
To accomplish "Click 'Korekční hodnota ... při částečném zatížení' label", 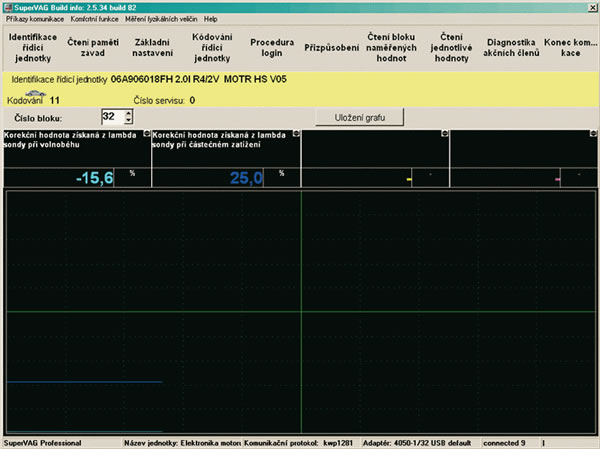I will click(x=219, y=140).
